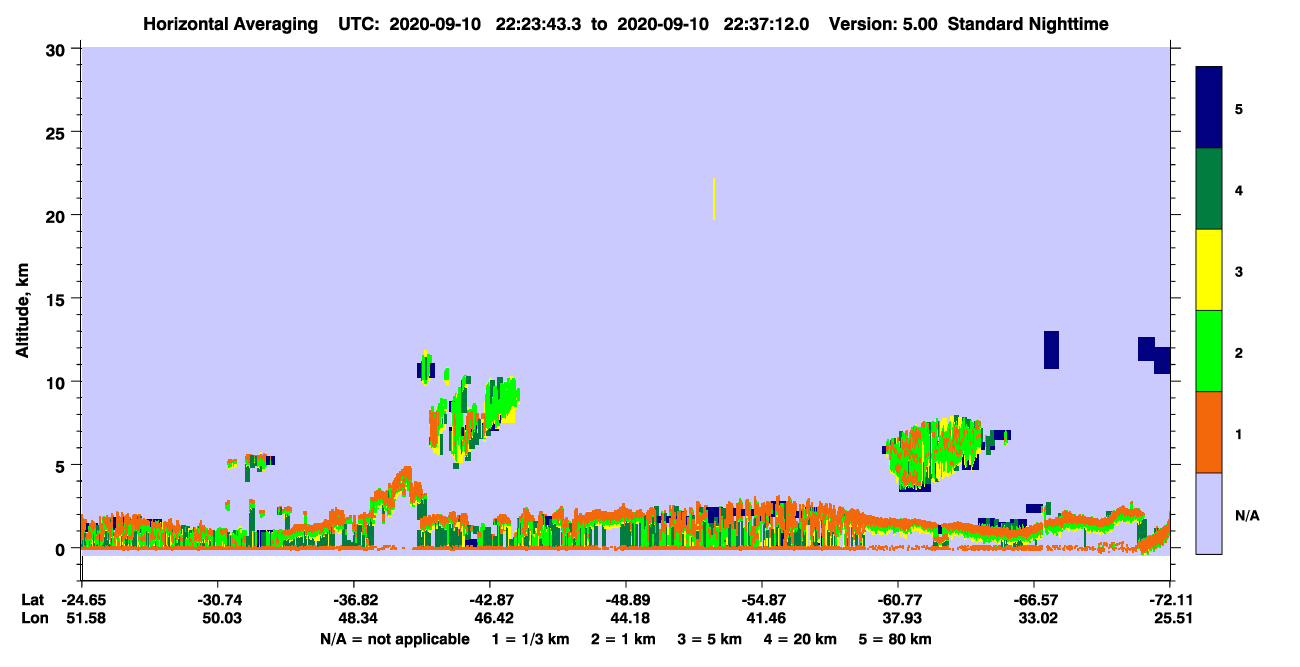Click the latitude value -30.74
Viewport: 1300px width, 667px height.
[x=218, y=600]
